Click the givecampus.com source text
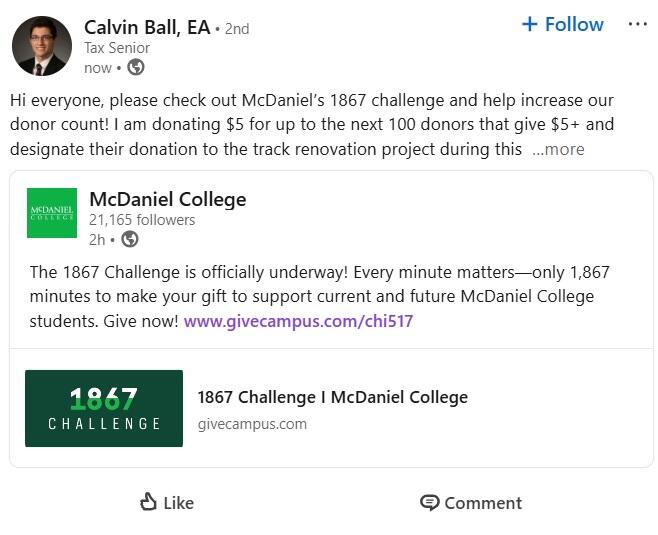 tap(252, 424)
